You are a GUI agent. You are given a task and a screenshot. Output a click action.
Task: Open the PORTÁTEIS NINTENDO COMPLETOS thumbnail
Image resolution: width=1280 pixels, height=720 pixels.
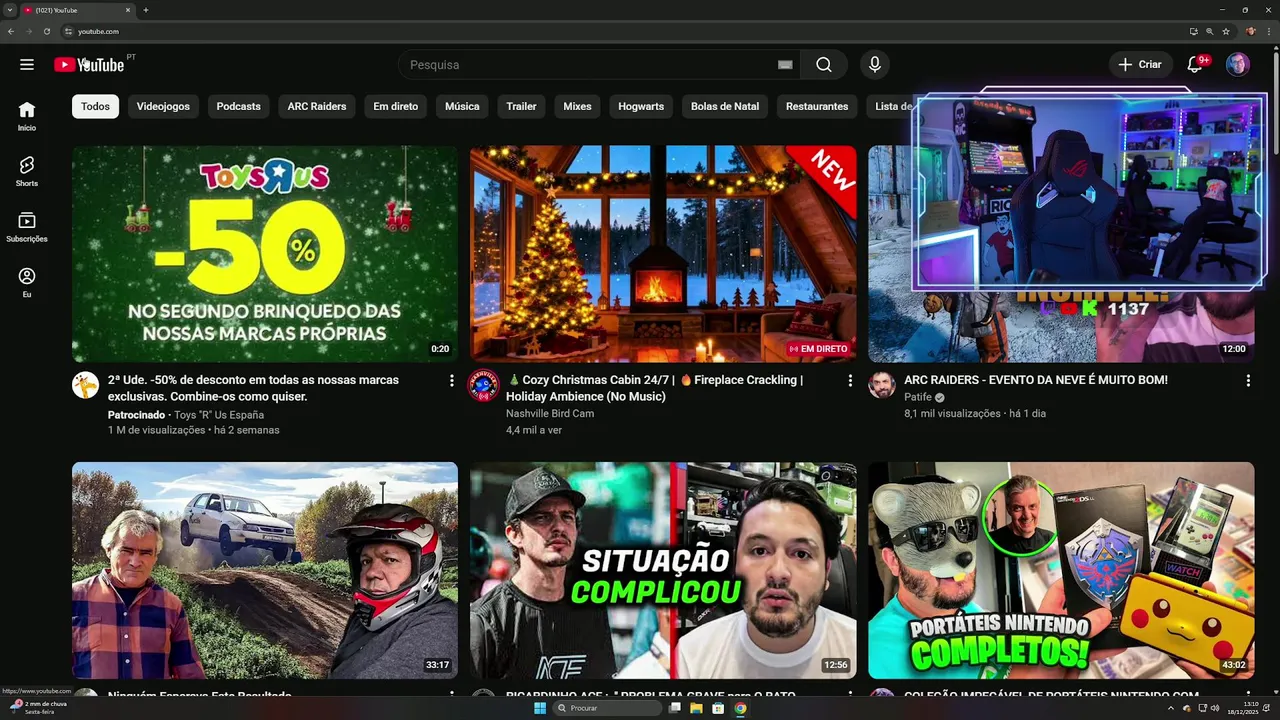pyautogui.click(x=1061, y=570)
